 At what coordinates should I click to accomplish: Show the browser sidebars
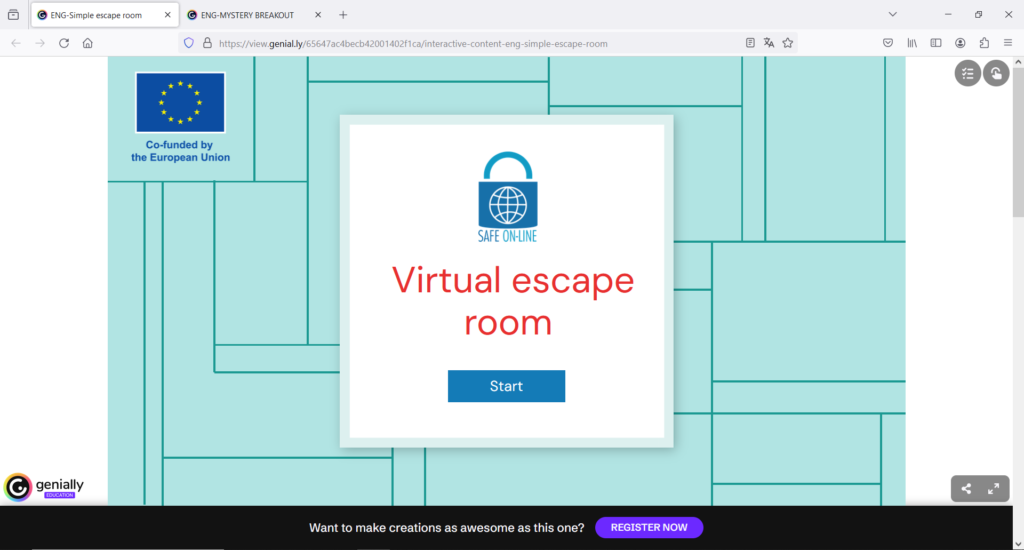point(936,43)
